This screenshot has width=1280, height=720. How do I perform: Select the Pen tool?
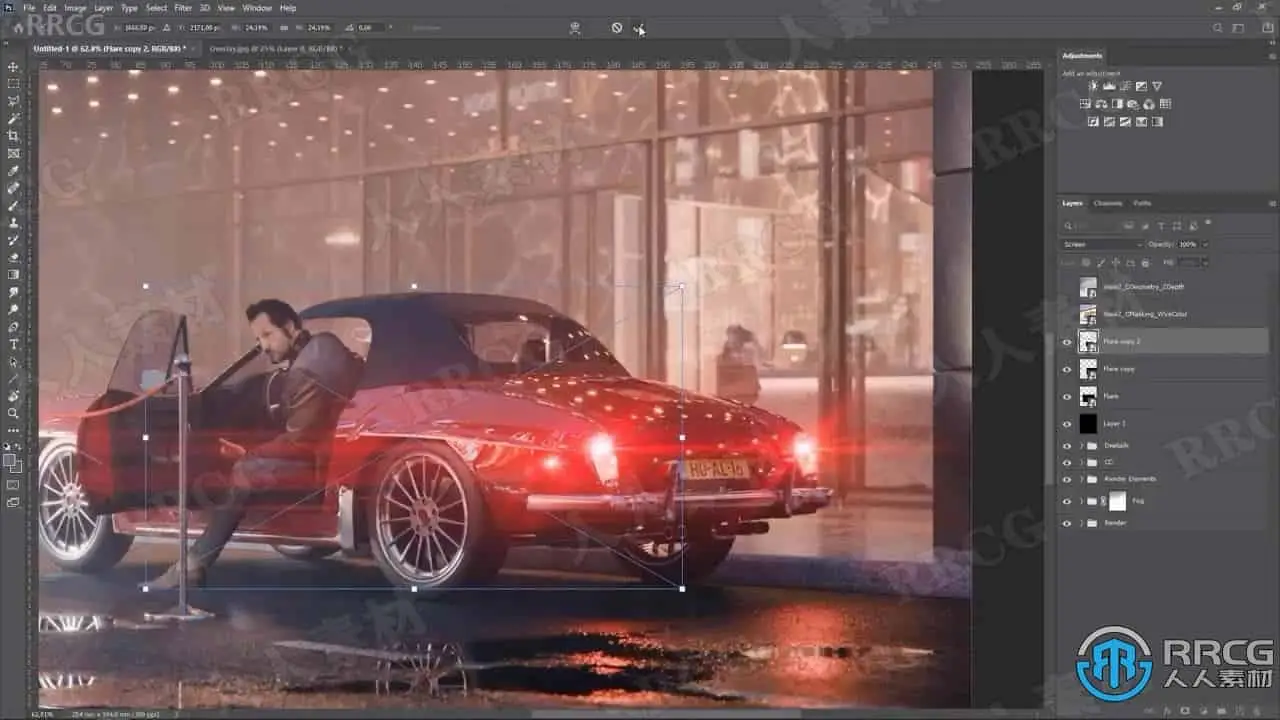pyautogui.click(x=13, y=326)
